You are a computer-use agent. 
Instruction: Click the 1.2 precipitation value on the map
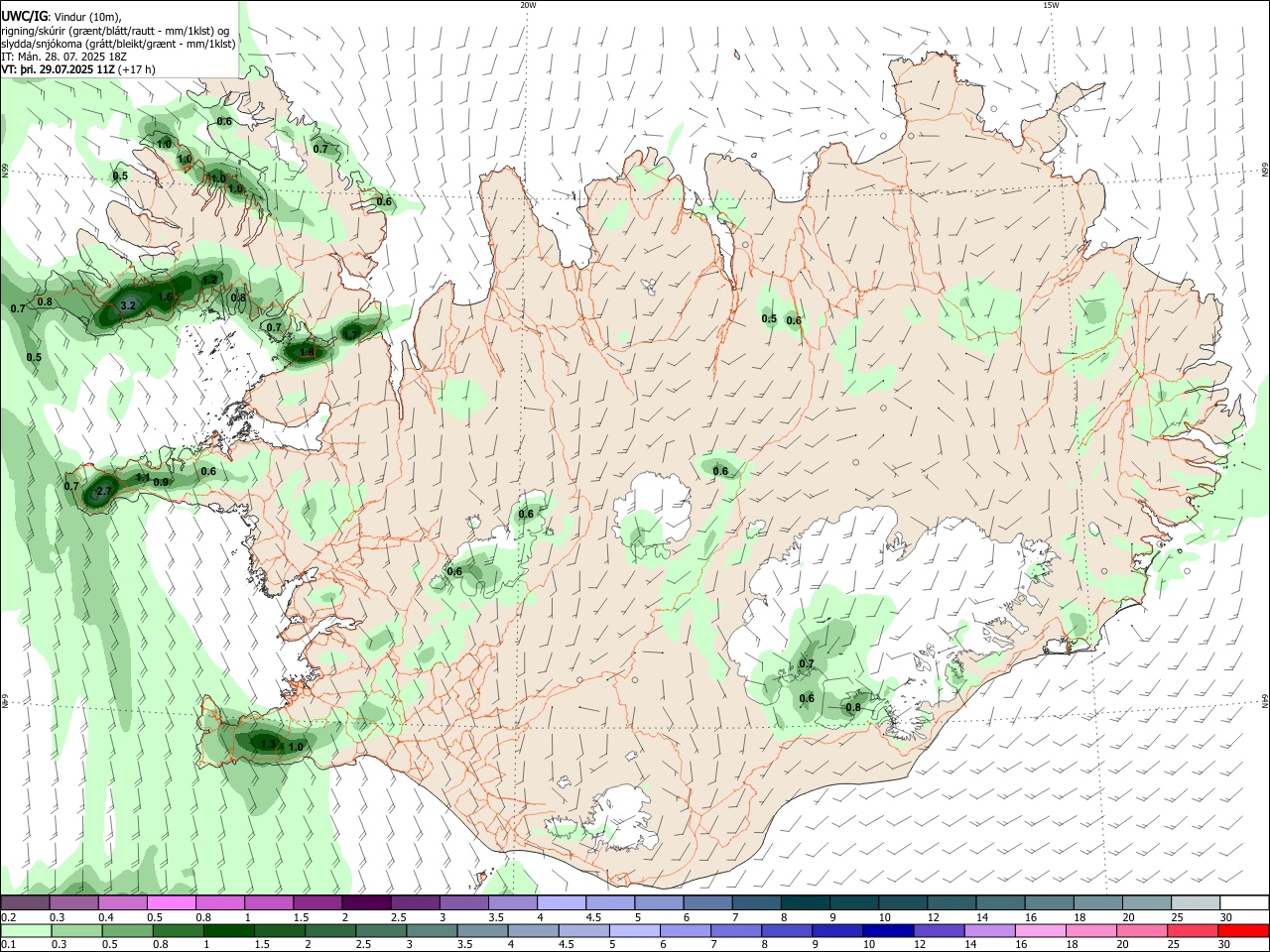tap(209, 280)
